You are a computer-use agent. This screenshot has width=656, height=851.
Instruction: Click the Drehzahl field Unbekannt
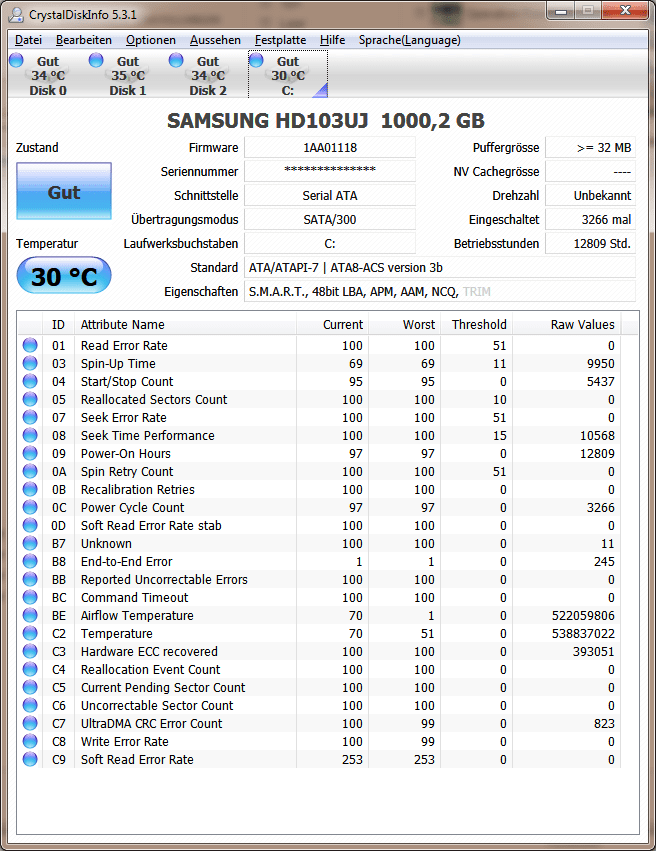[590, 195]
